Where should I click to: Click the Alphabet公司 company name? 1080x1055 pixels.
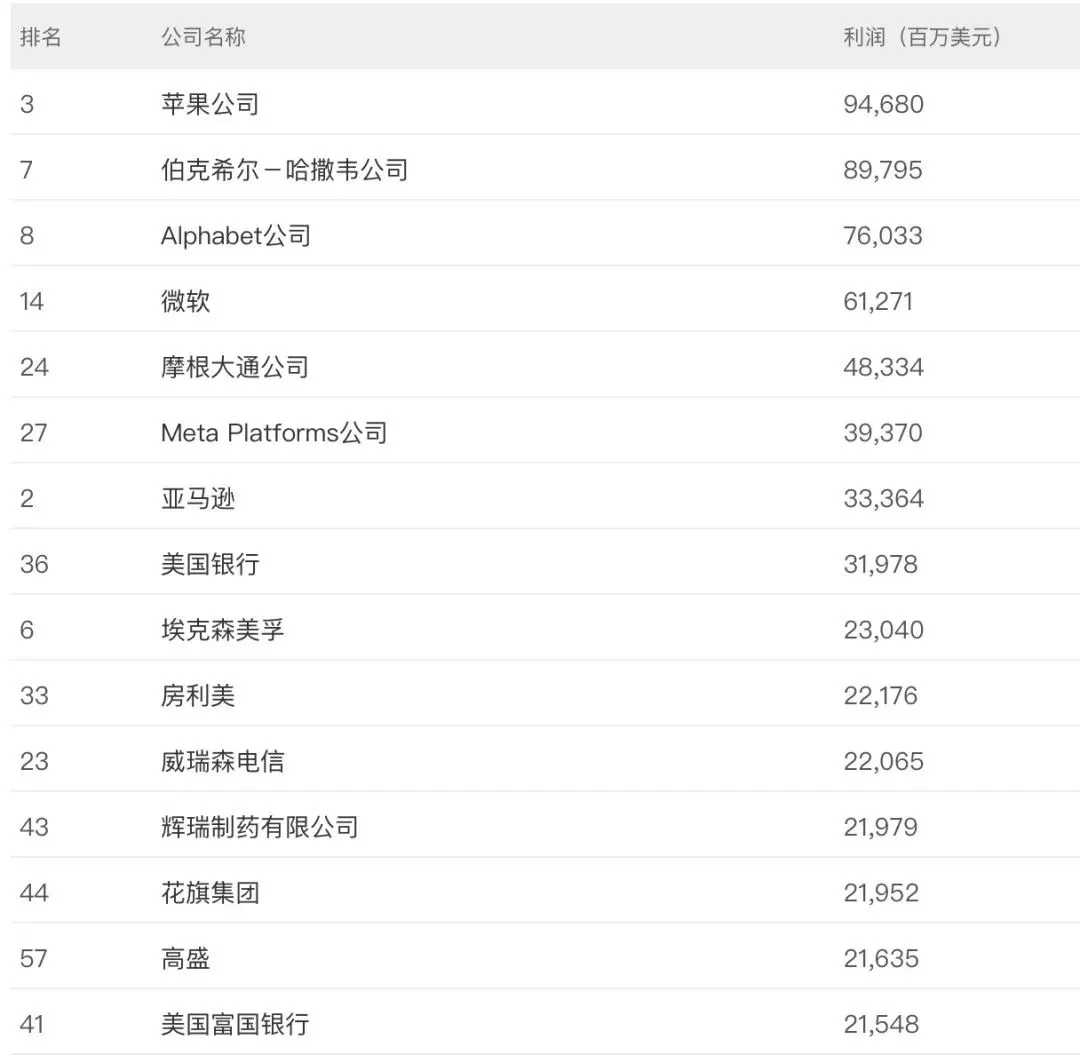pos(235,236)
